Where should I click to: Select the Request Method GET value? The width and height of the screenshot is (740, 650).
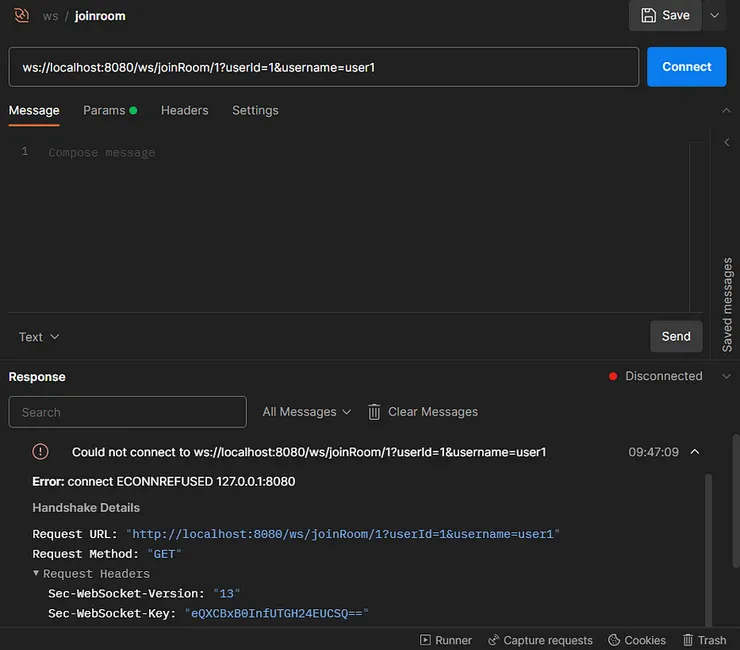point(164,554)
